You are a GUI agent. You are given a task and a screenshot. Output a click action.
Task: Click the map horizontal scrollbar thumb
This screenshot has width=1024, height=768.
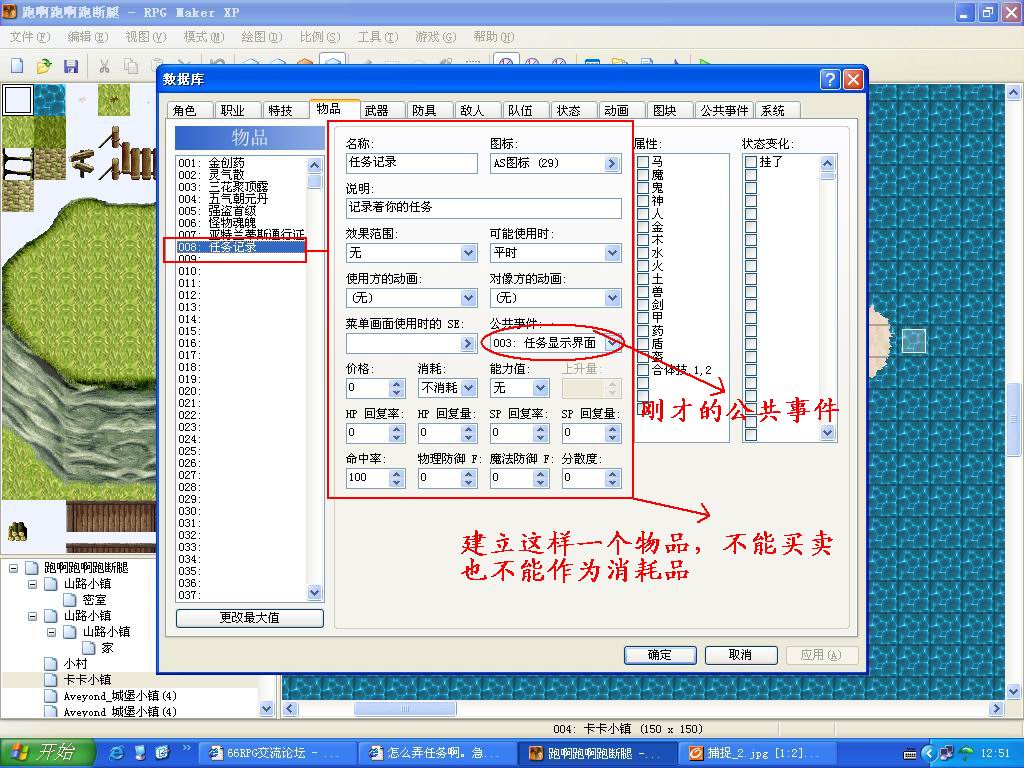pyautogui.click(x=405, y=708)
